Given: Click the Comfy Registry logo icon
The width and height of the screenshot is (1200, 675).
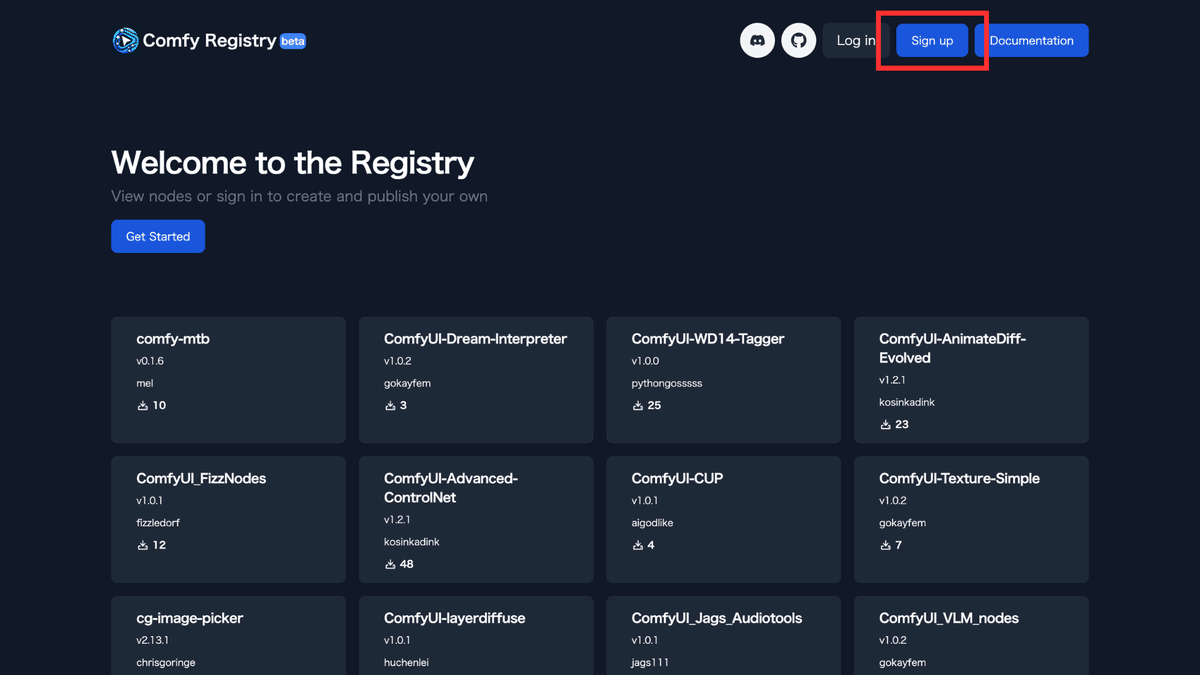Looking at the screenshot, I should click(x=124, y=40).
